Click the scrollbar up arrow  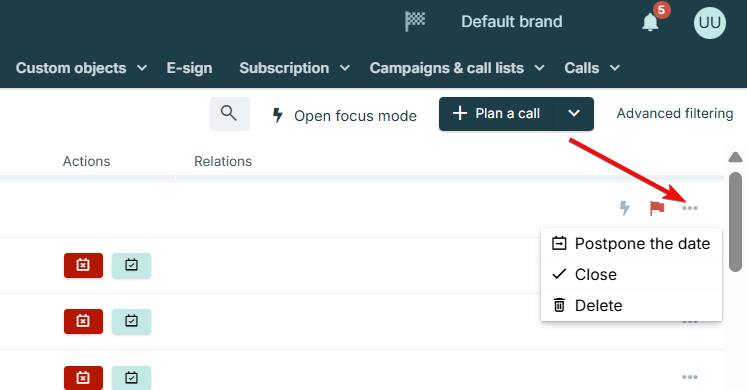point(735,157)
